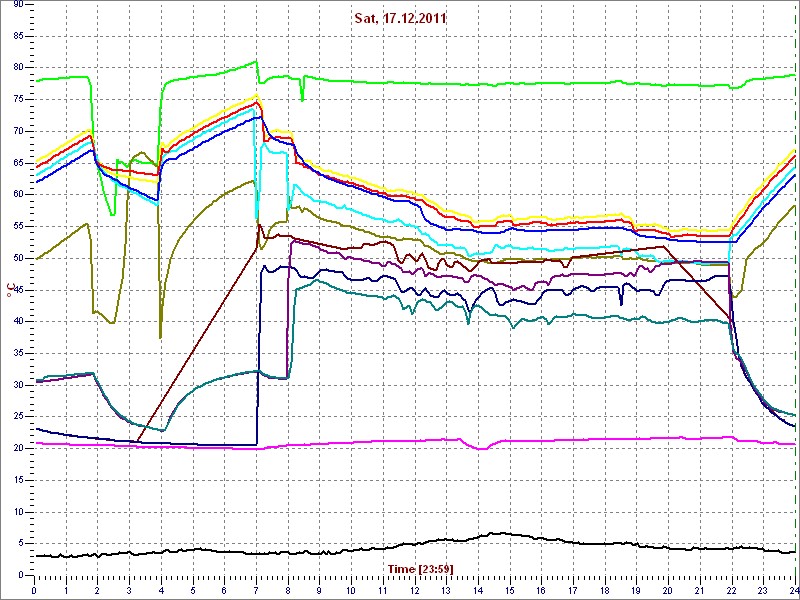The image size is (800, 600).
Task: Pick the 65 tick label on the temperature axis
Action: coord(17,163)
